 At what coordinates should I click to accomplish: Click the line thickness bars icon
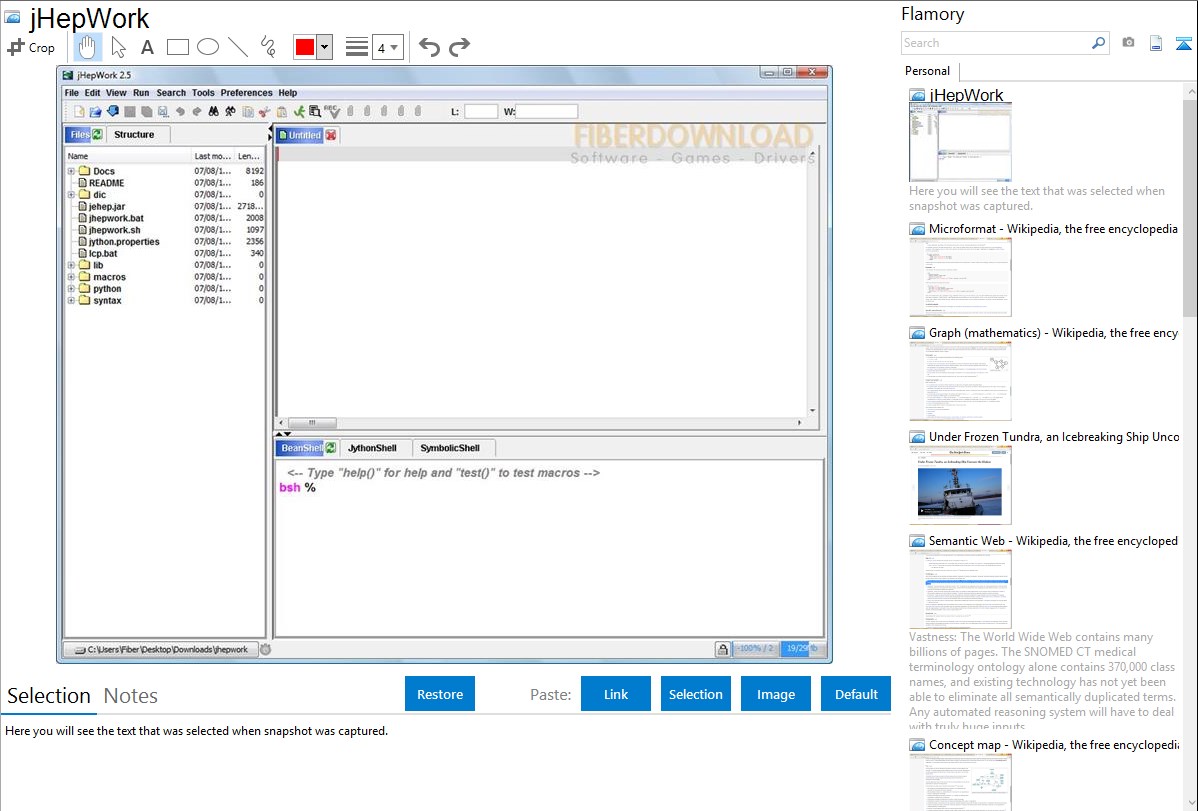(x=356, y=47)
